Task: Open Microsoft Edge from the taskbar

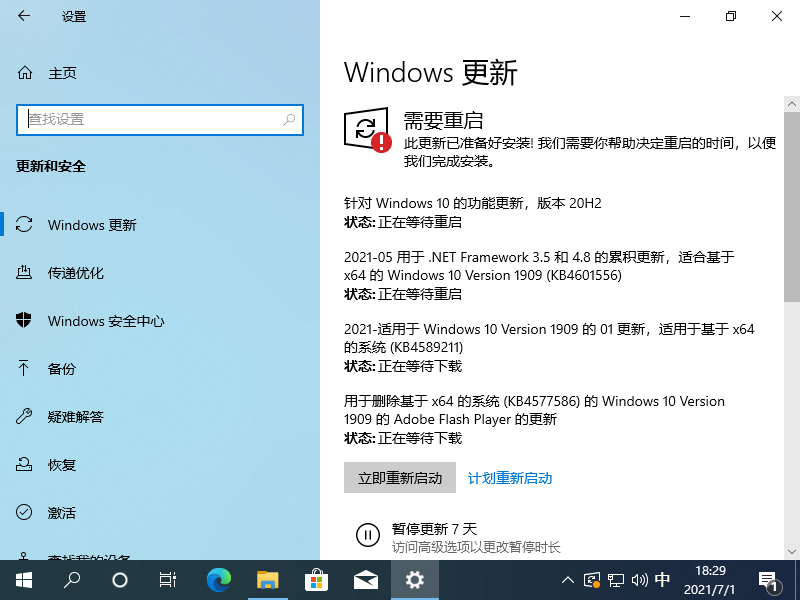Action: click(x=218, y=579)
